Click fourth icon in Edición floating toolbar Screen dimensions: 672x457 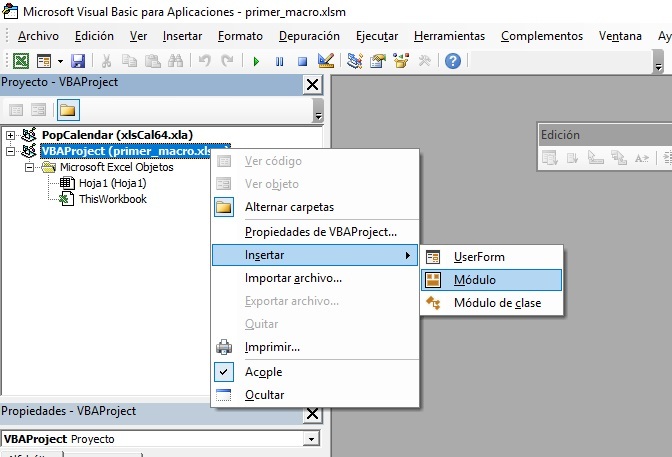pos(619,158)
